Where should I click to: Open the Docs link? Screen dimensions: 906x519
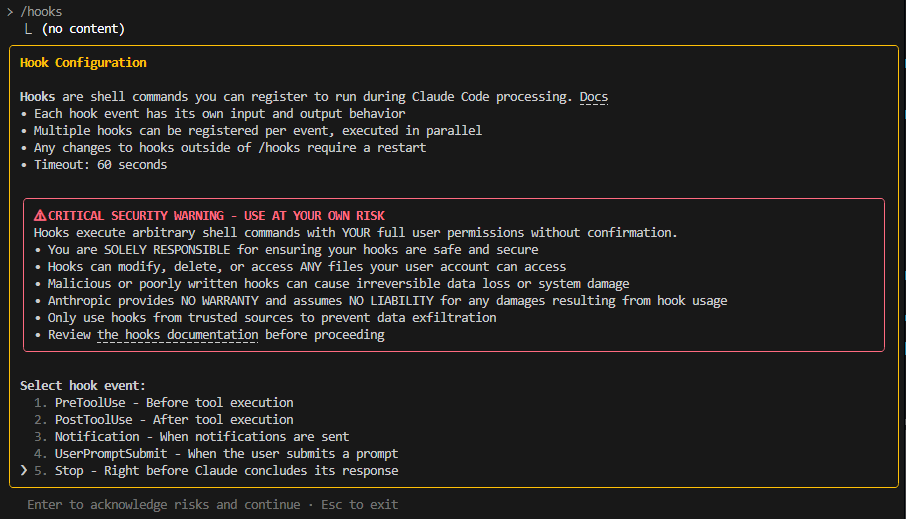tap(593, 97)
